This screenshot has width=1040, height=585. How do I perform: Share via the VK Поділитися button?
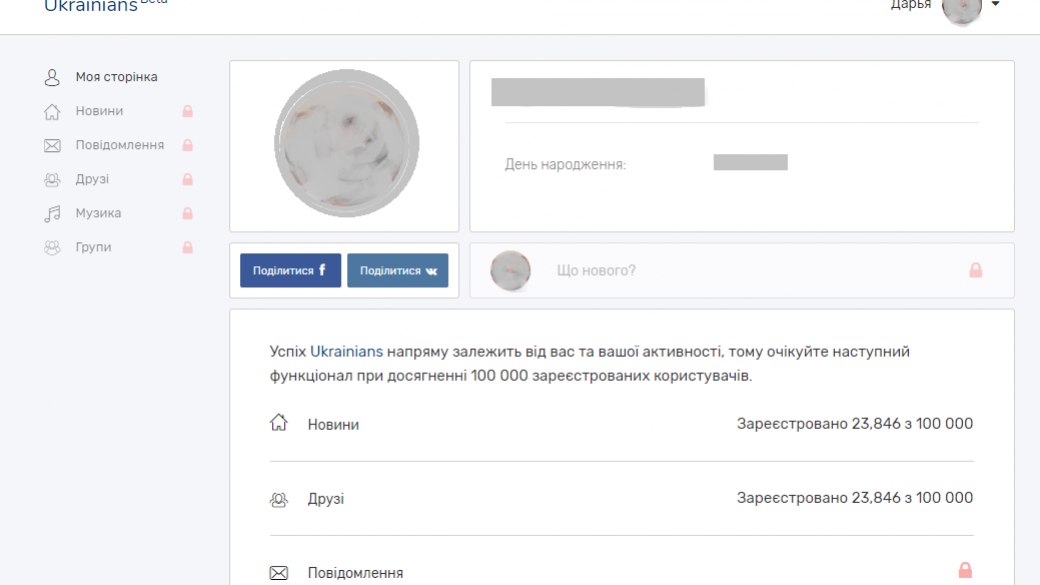pos(397,270)
